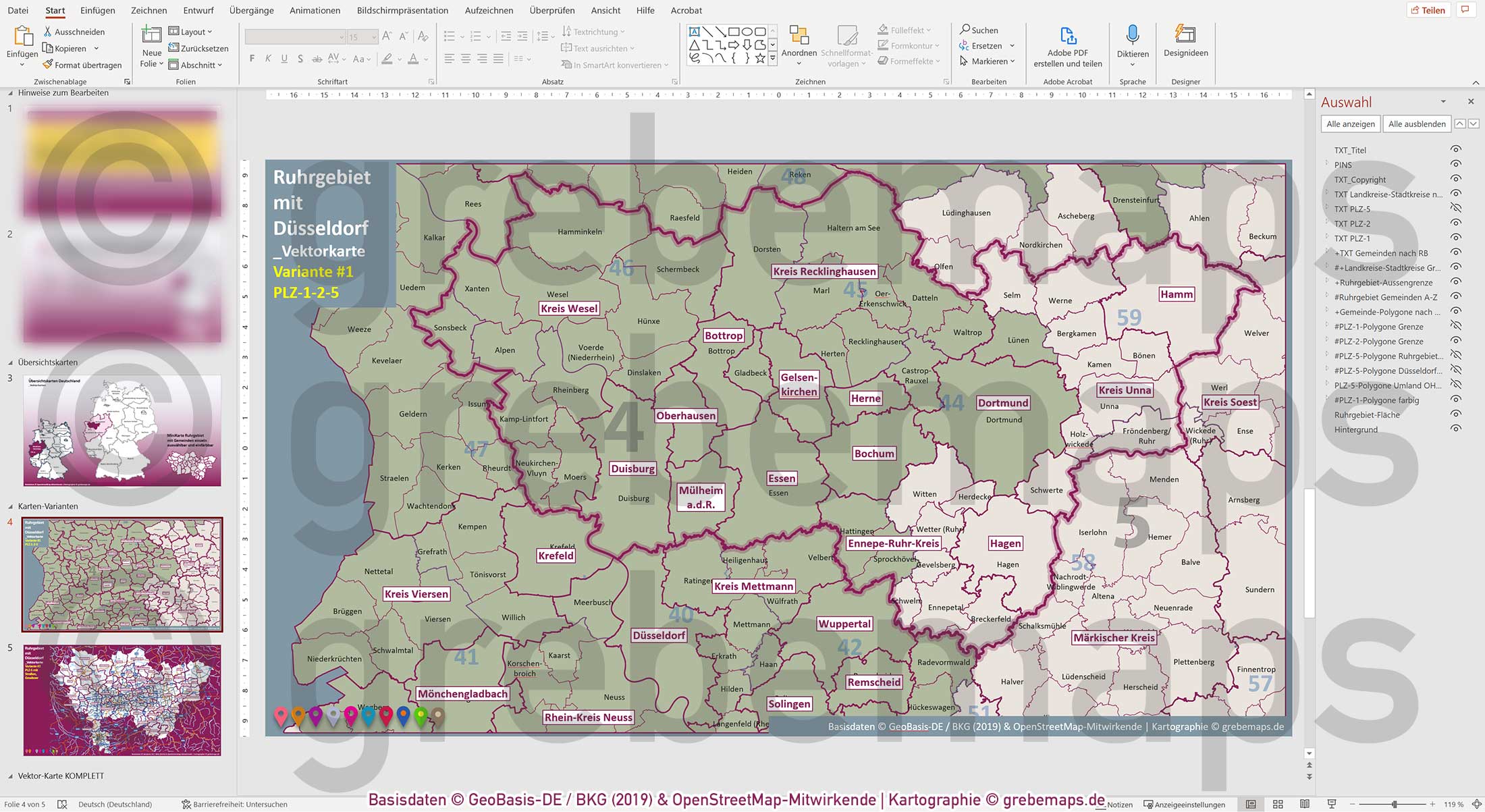Viewport: 1485px width, 812px height.
Task: Click the Designideen lightbulb icon
Action: pos(1185,32)
